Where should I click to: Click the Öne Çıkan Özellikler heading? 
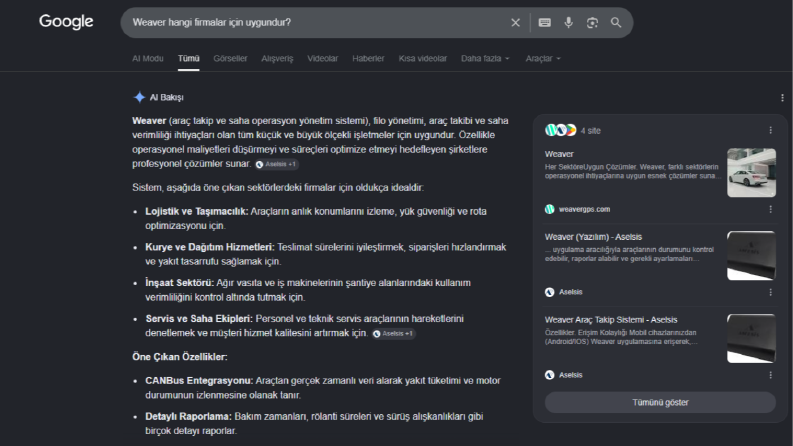click(180, 357)
